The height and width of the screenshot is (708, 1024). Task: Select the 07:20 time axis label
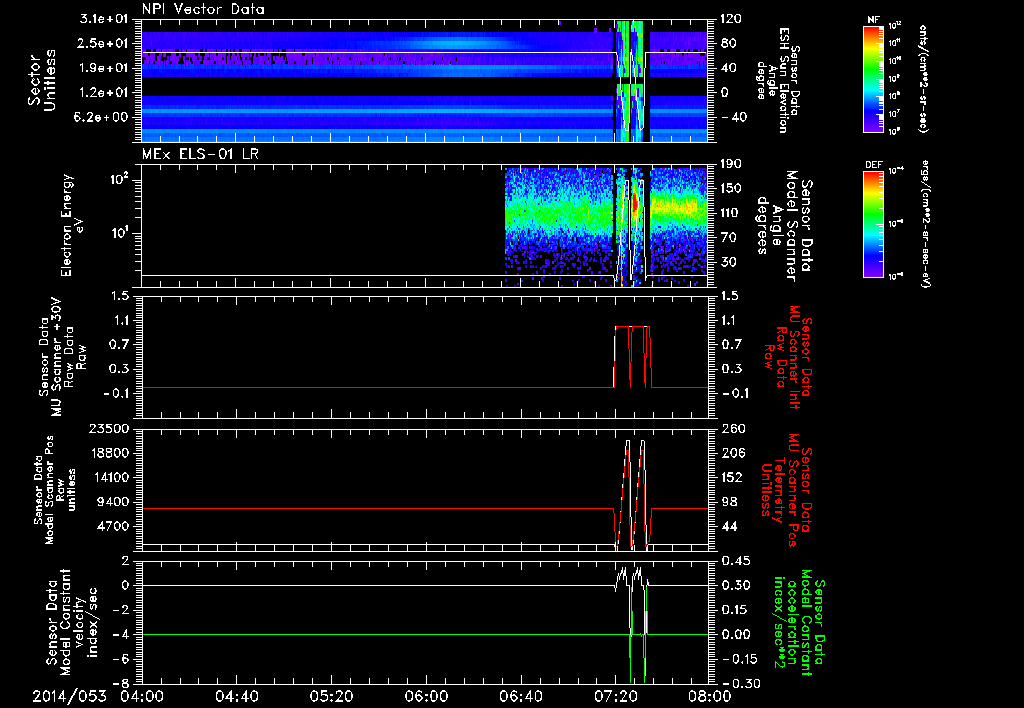click(x=615, y=695)
